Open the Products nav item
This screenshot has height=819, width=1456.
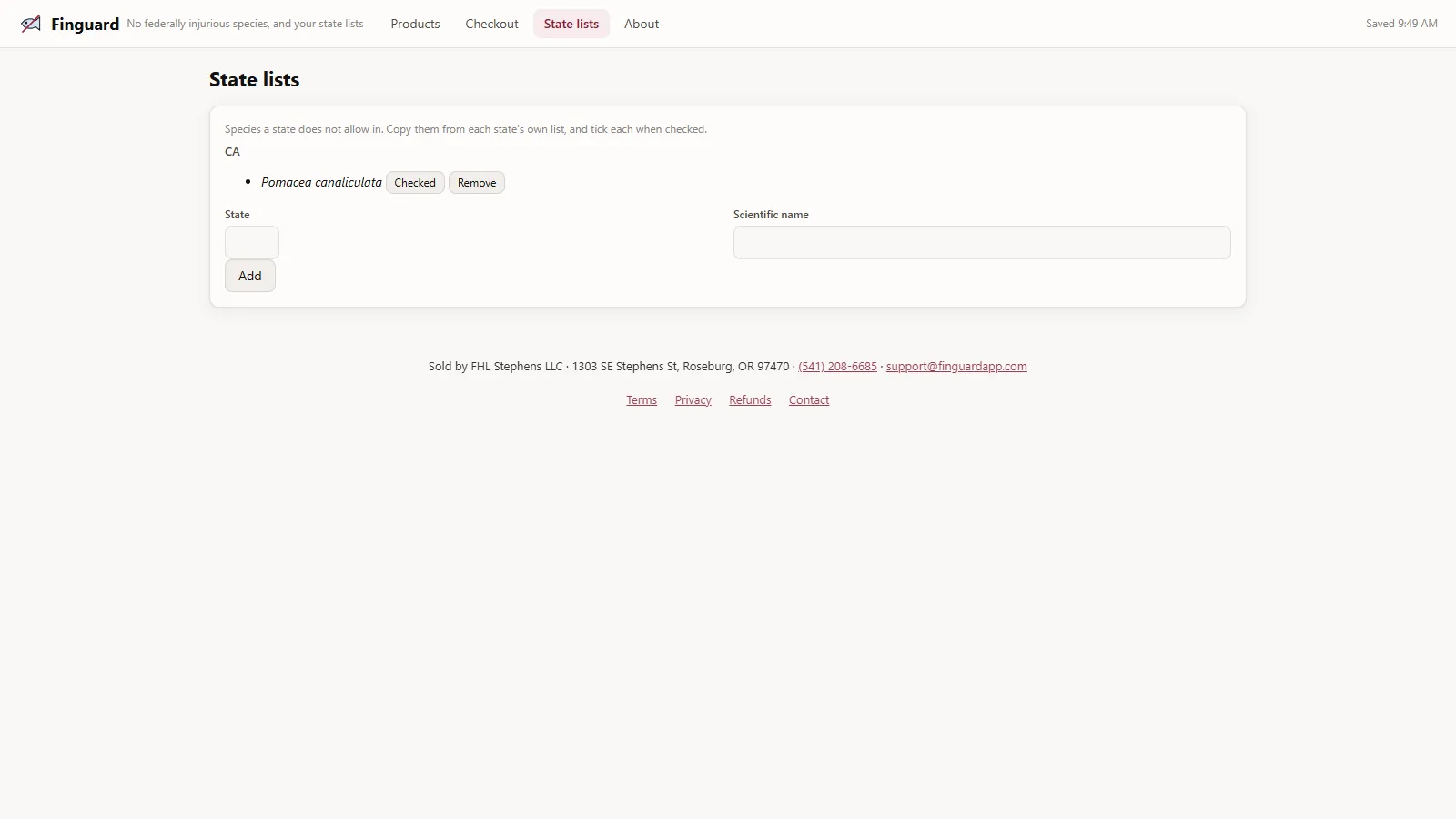click(x=415, y=24)
